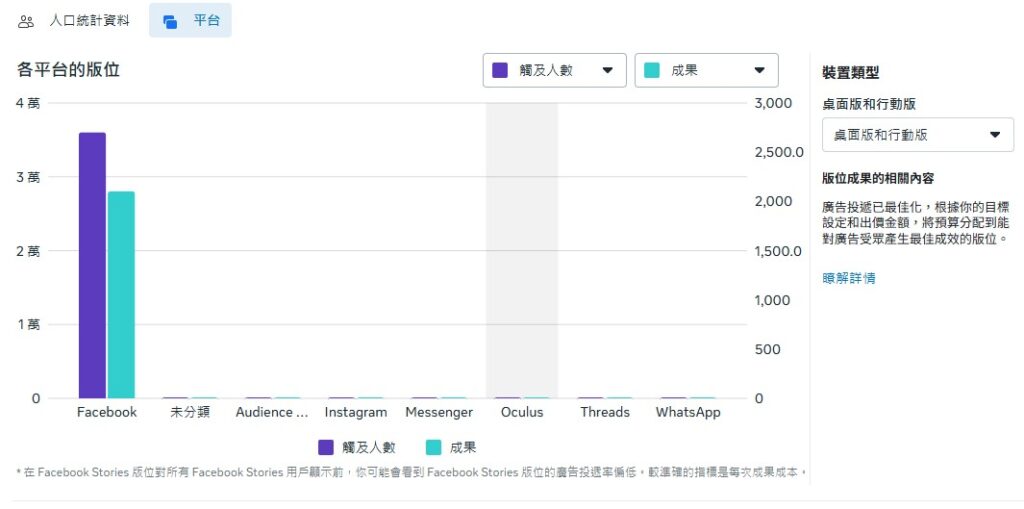Click the purple Facebook reach bar
This screenshot has width=1024, height=509.
[x=92, y=265]
